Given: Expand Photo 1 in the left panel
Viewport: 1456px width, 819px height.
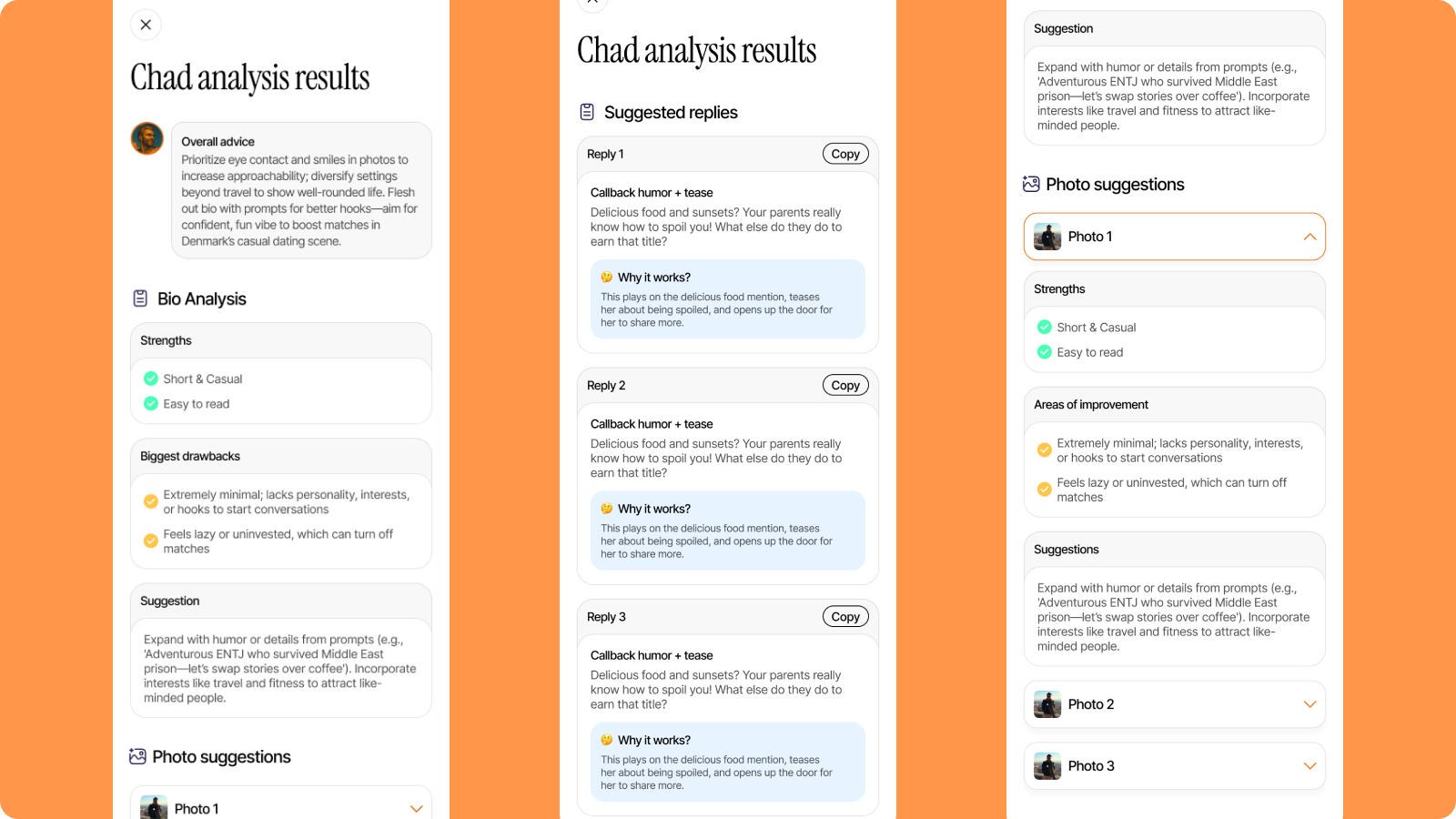Looking at the screenshot, I should [x=416, y=809].
